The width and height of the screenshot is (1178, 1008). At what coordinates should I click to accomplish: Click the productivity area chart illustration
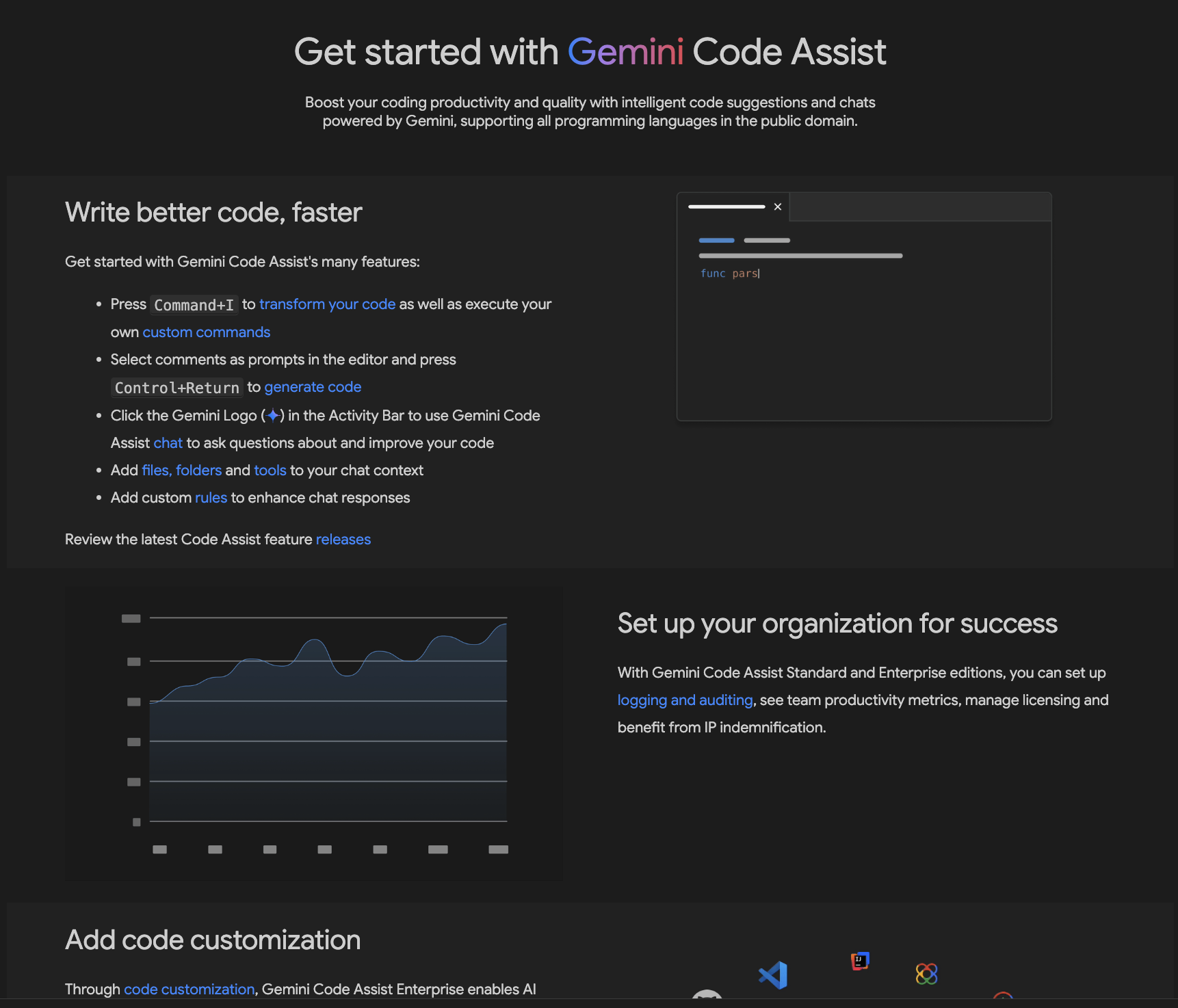(314, 733)
